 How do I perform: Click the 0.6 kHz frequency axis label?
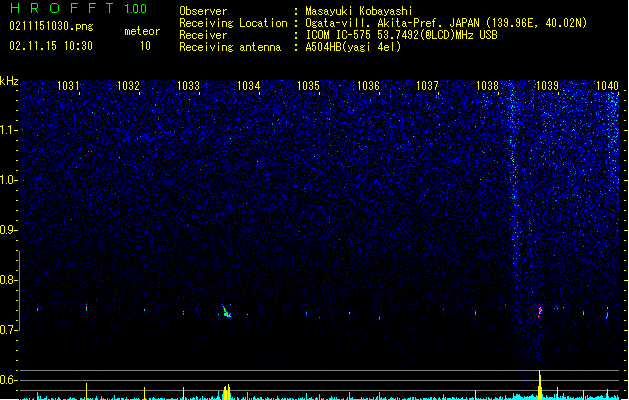click(8, 380)
